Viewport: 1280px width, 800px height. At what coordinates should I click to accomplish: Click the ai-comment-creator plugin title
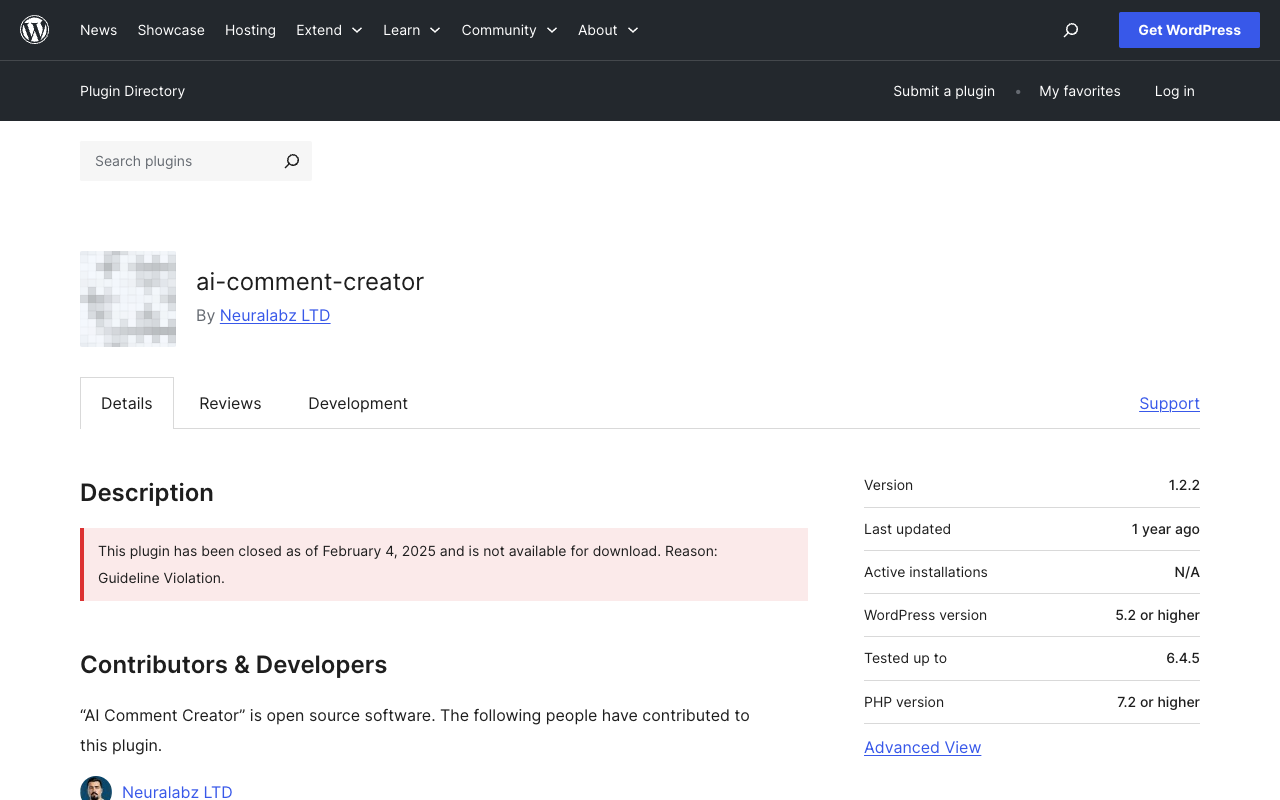[x=310, y=282]
